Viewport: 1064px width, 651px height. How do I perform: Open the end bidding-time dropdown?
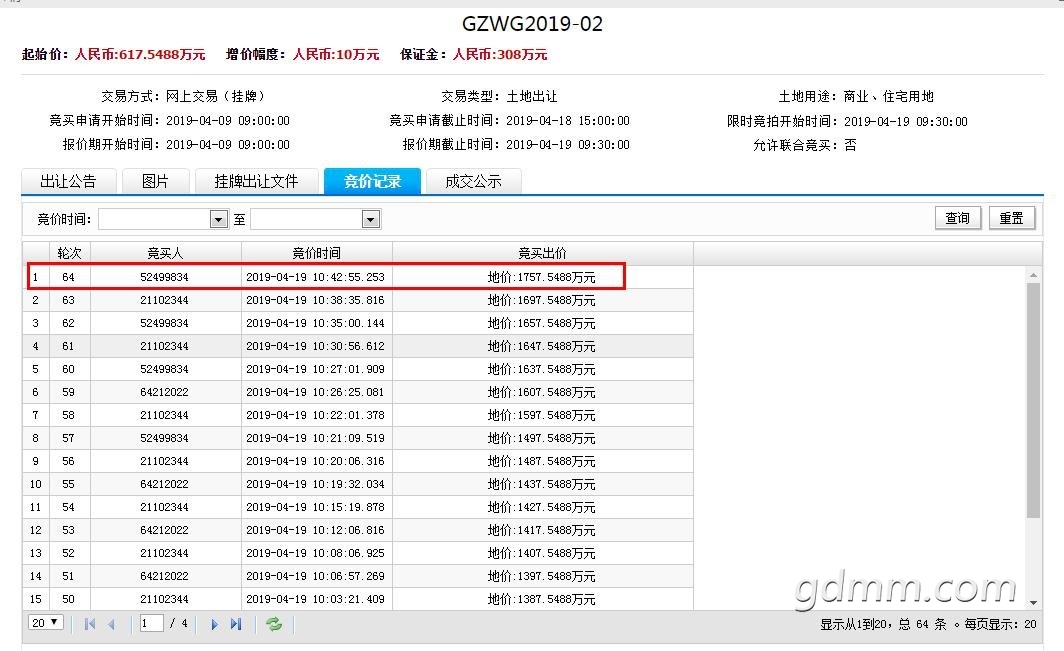pos(370,219)
